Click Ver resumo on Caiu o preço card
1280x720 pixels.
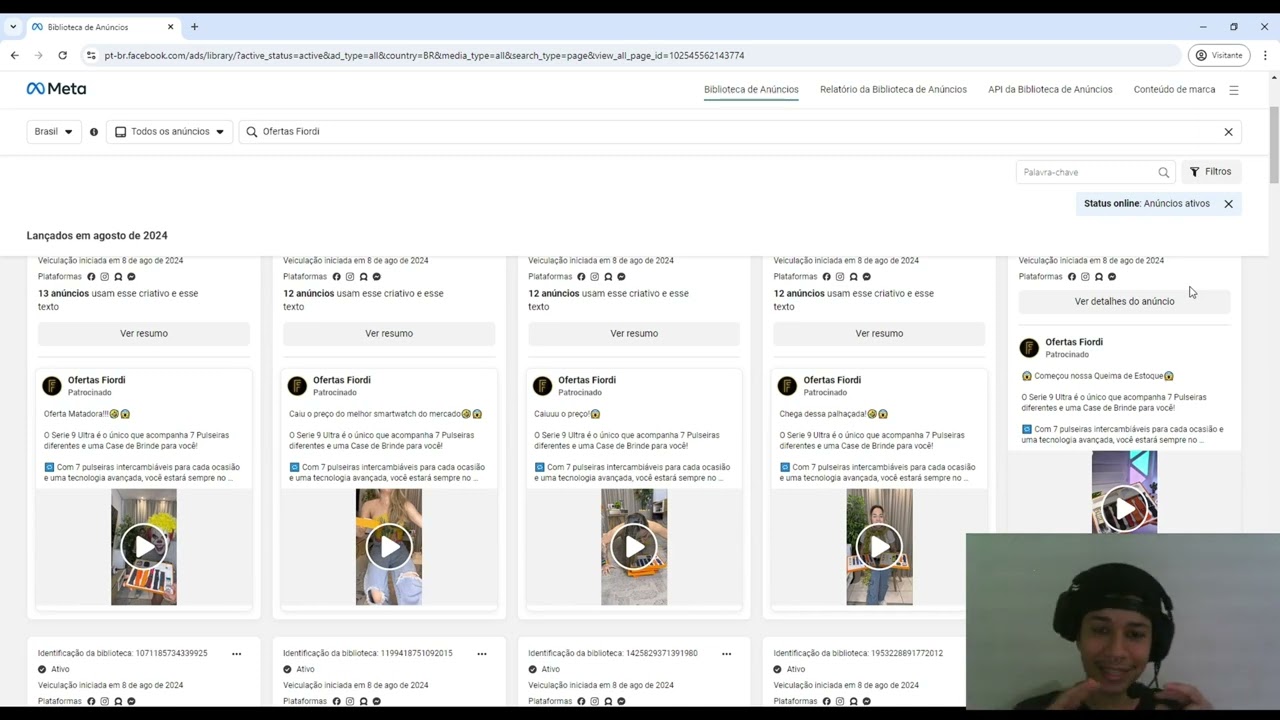coord(389,333)
